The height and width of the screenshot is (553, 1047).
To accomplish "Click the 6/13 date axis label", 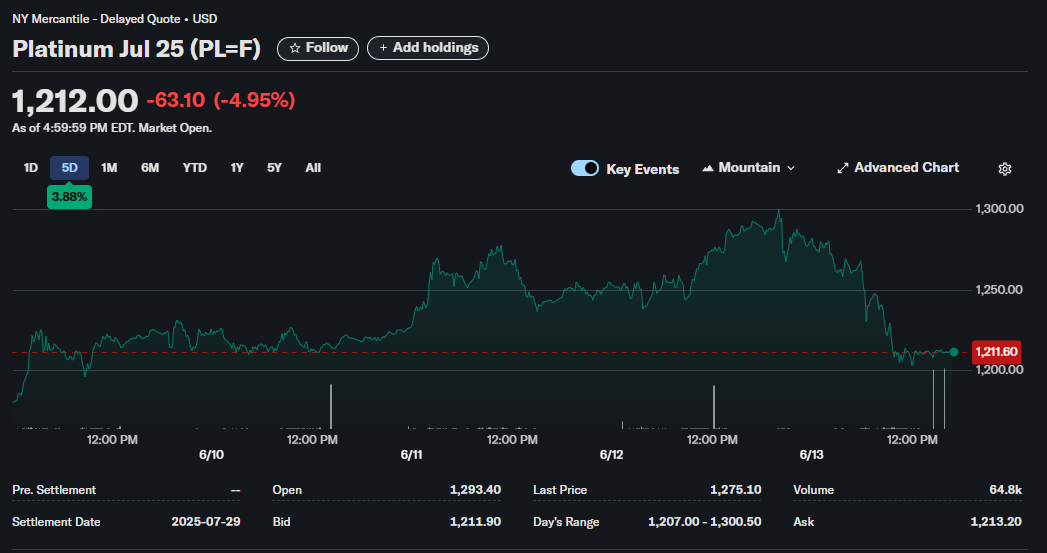I will point(812,455).
